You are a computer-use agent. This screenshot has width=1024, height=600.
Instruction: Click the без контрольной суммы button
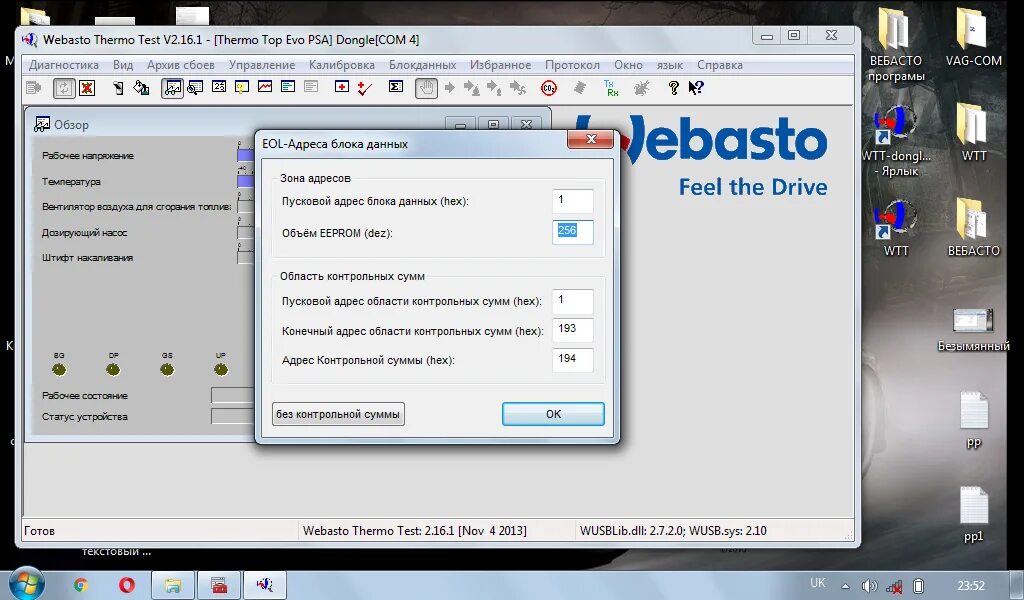point(338,414)
